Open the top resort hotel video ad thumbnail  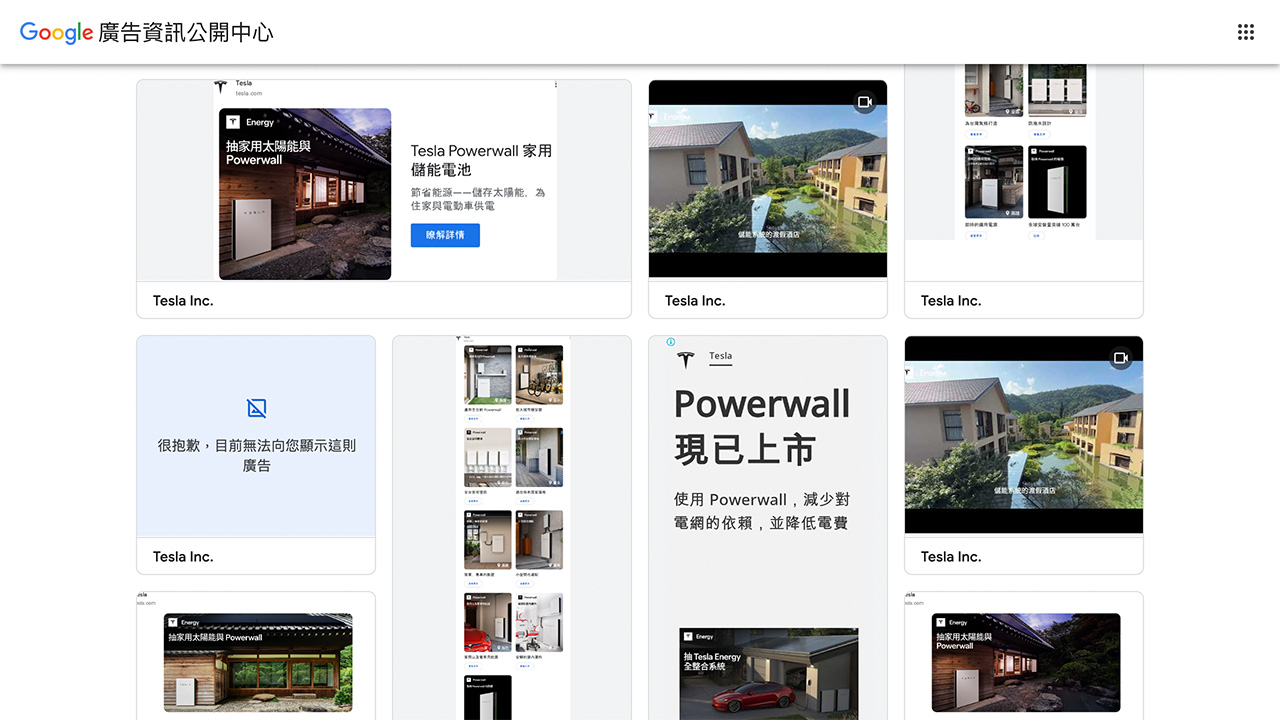click(x=767, y=180)
